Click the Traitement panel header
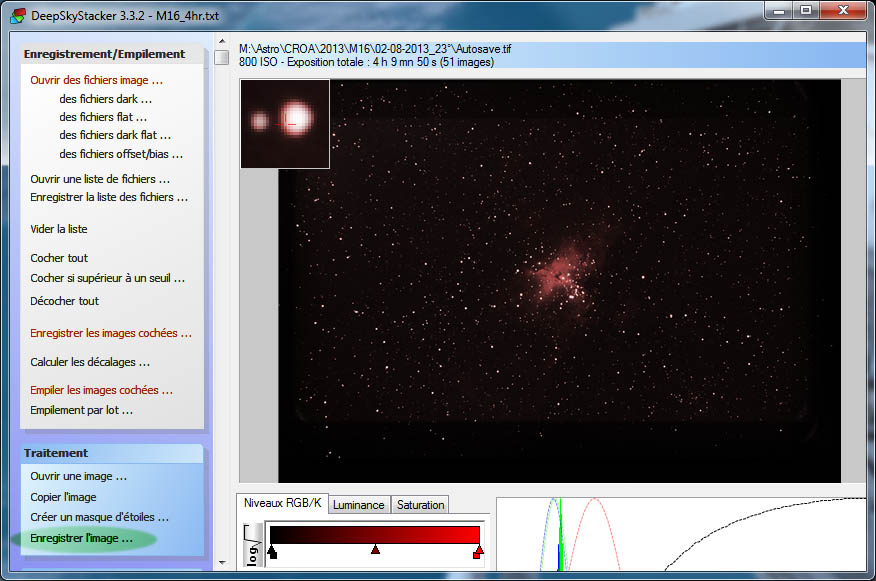 coord(112,453)
